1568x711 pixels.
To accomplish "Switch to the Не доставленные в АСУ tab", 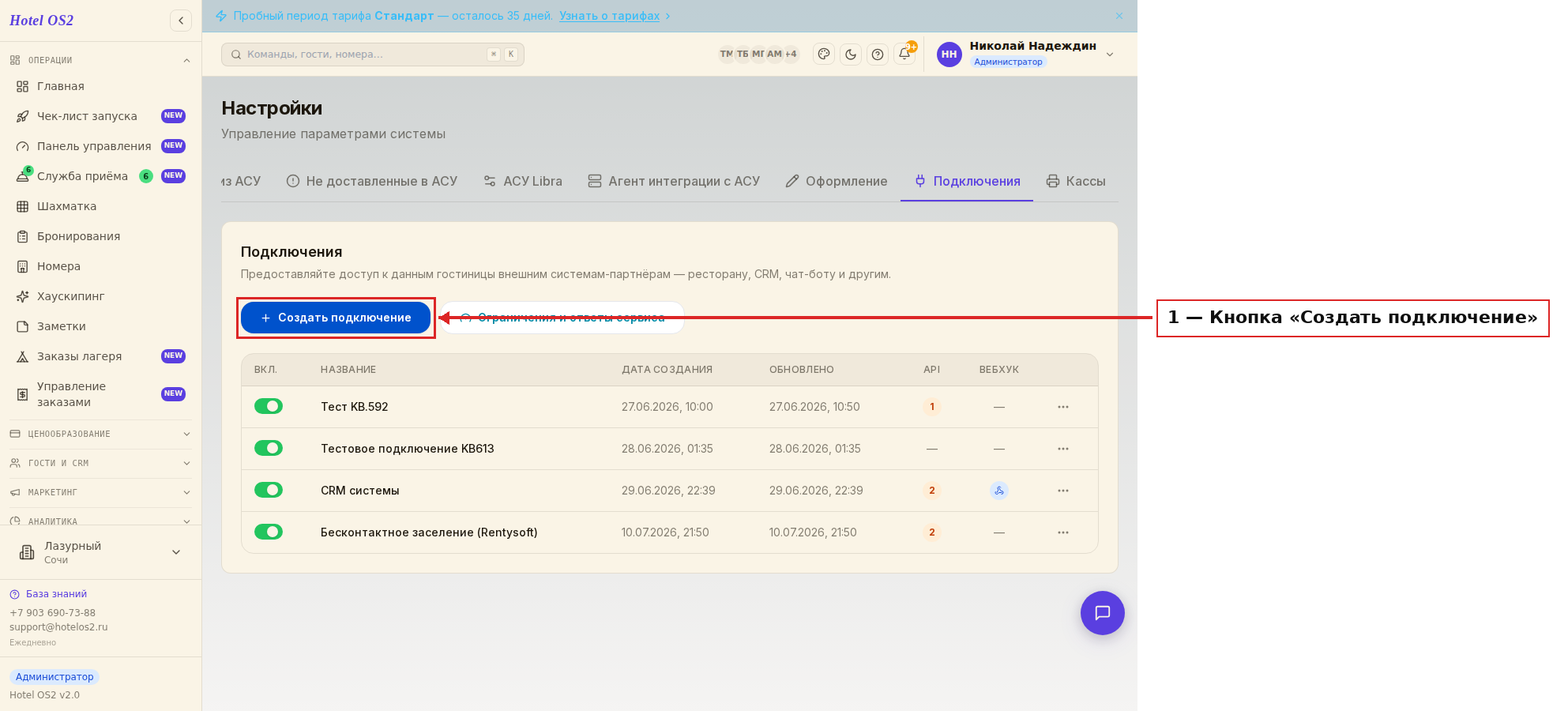I will pyautogui.click(x=372, y=181).
